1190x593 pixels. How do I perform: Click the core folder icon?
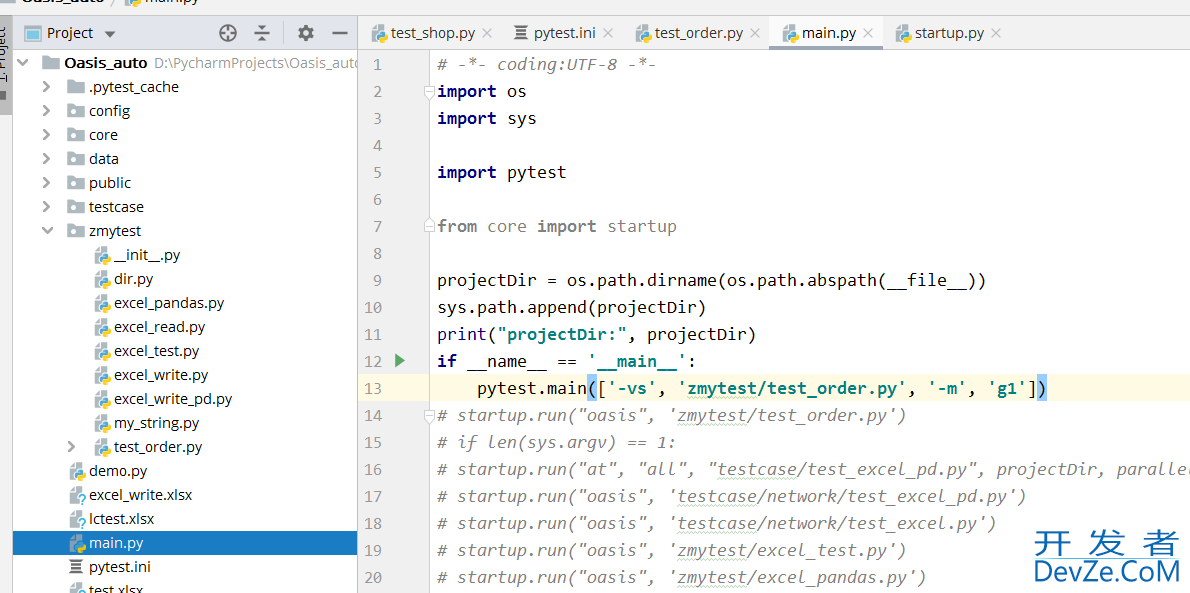(76, 135)
